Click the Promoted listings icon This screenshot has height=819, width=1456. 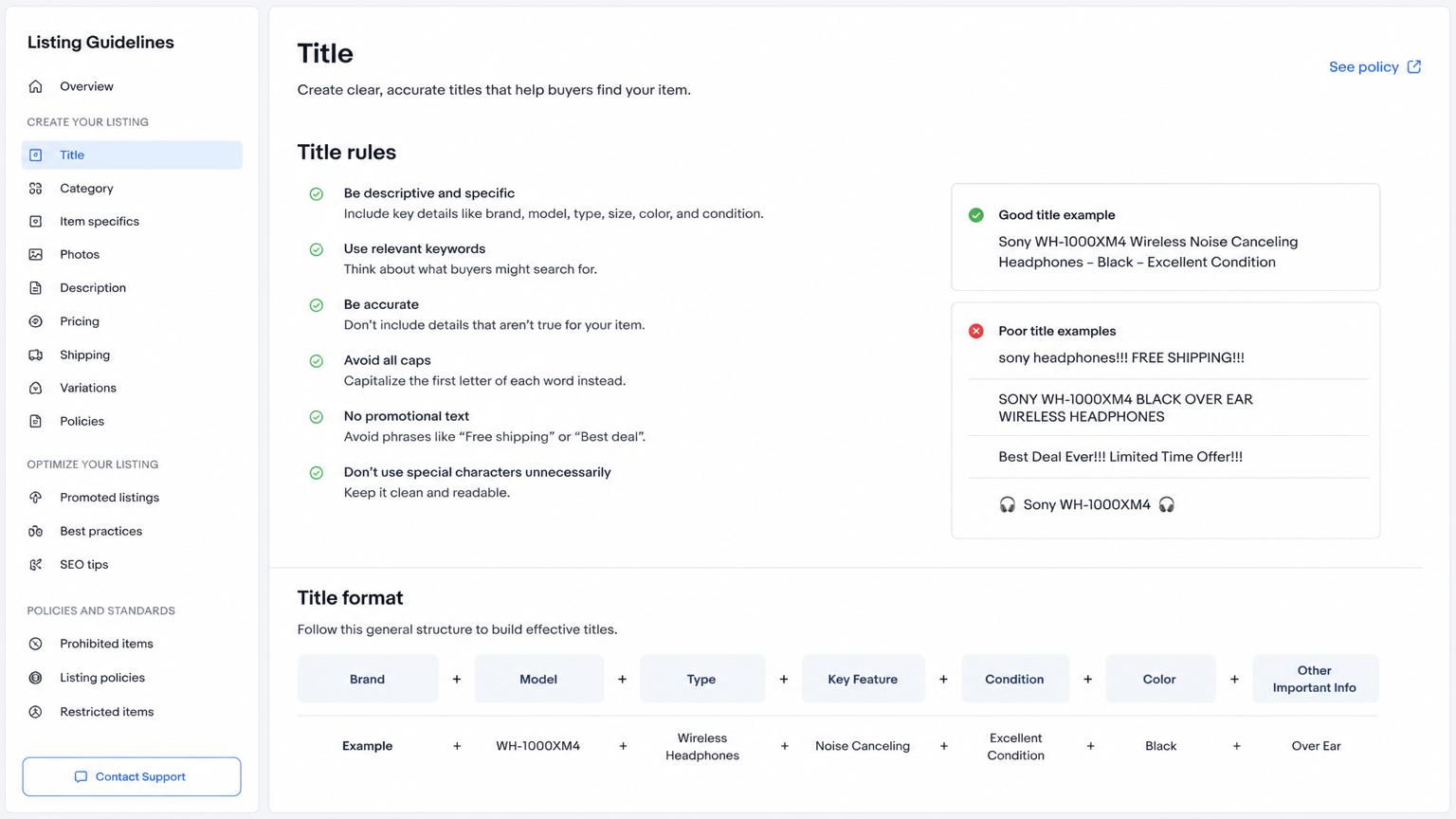tap(36, 498)
